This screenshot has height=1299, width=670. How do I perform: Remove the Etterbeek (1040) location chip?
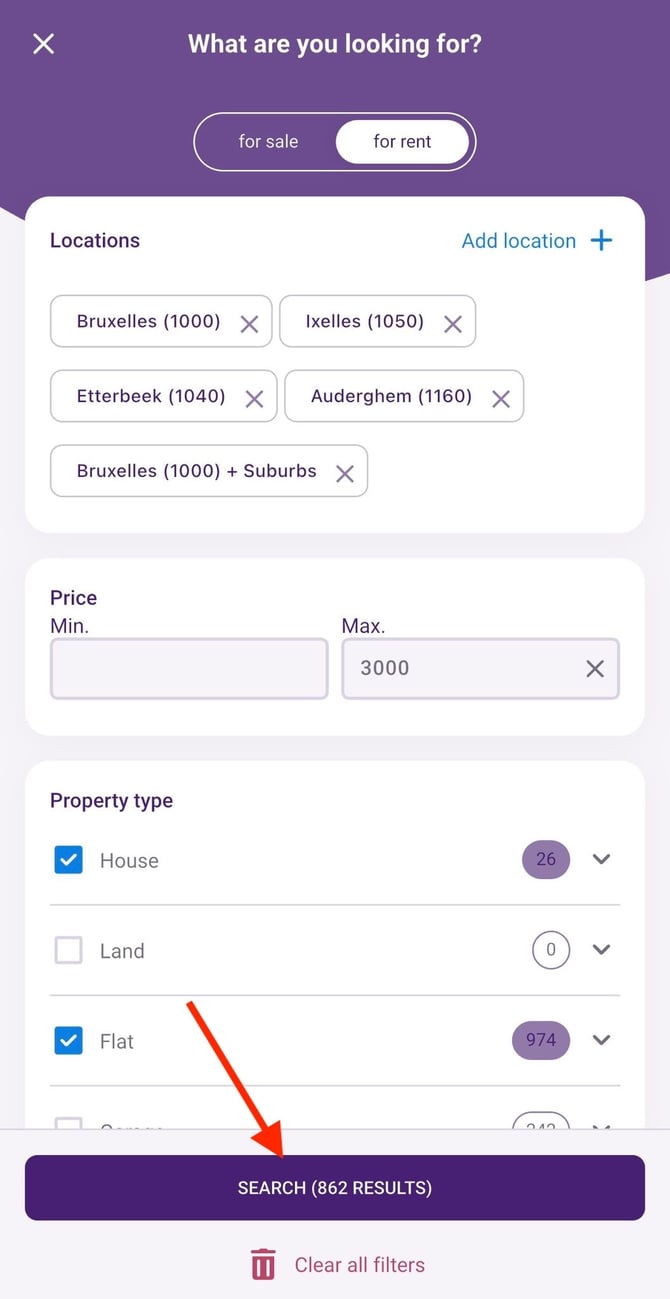point(255,396)
